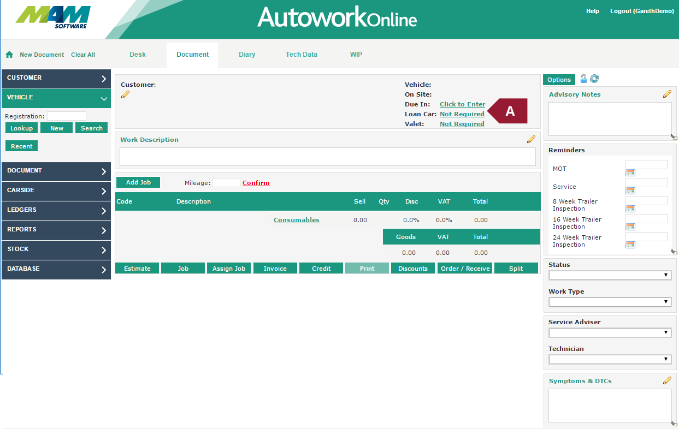
Task: Expand the Reports sidebar section
Action: pos(56,229)
